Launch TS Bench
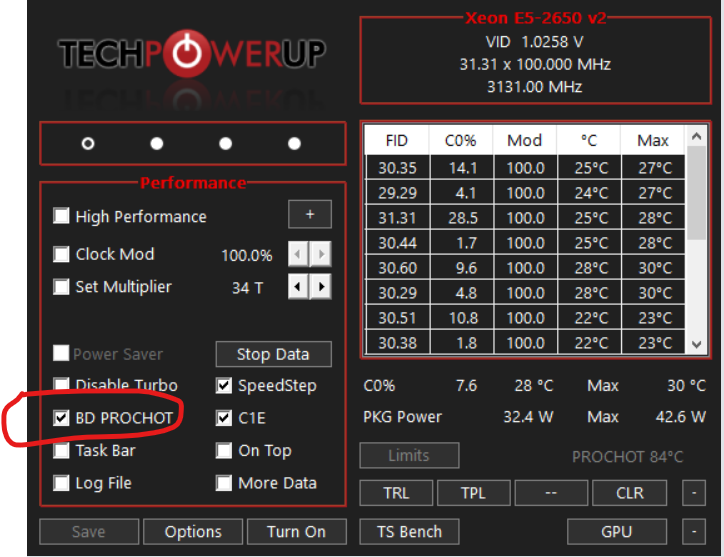The width and height of the screenshot is (724, 557). 410,532
